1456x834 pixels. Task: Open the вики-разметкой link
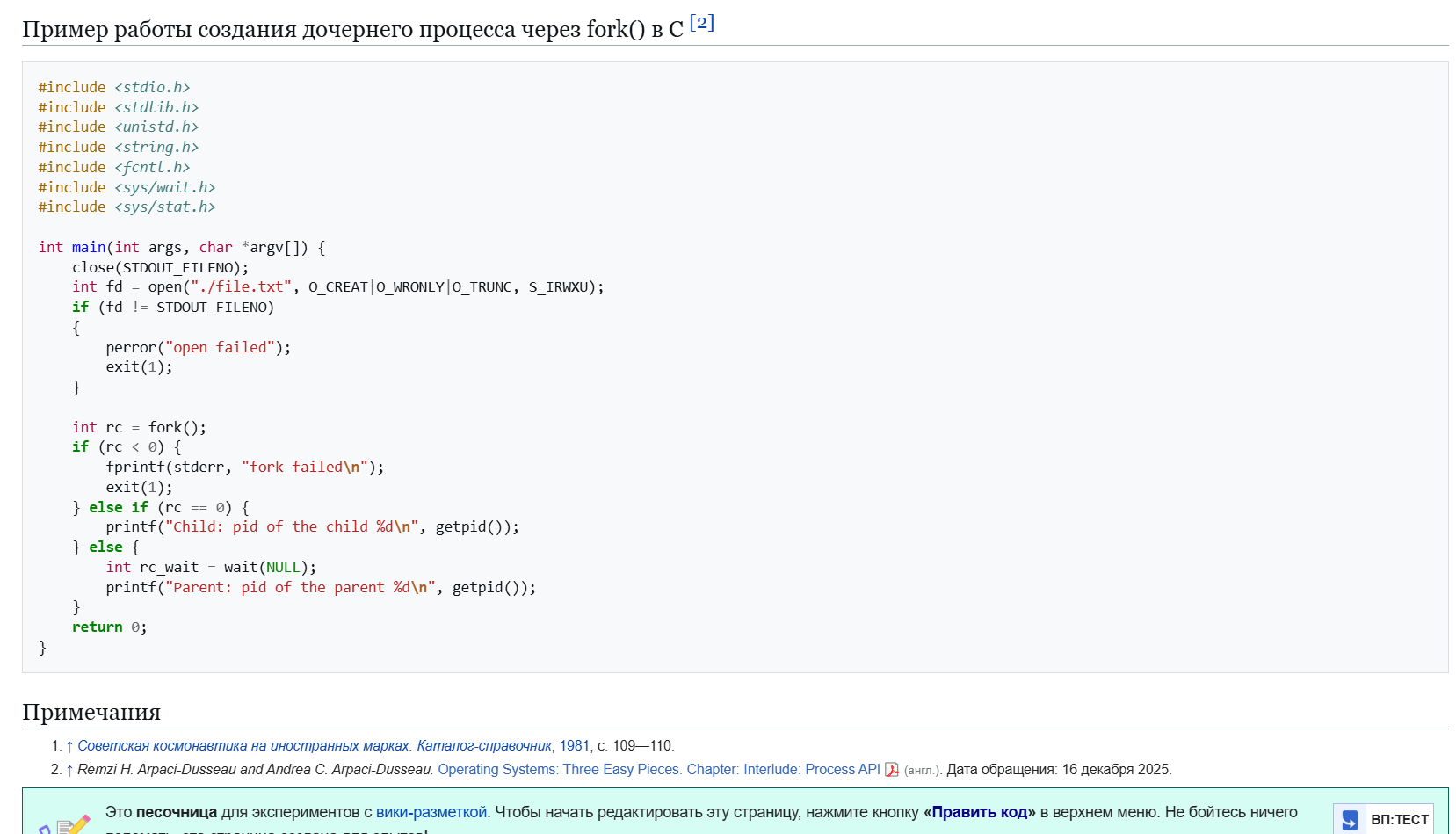(x=431, y=812)
